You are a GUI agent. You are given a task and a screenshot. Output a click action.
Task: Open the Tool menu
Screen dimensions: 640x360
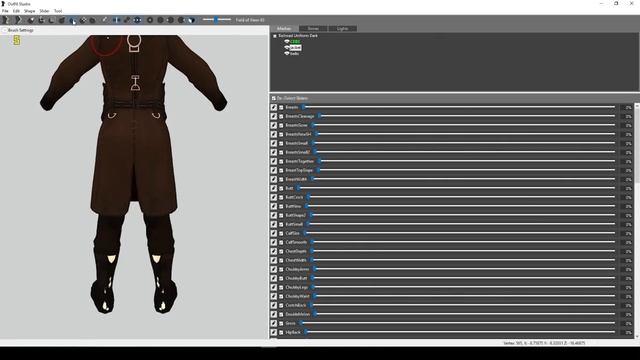pyautogui.click(x=58, y=11)
